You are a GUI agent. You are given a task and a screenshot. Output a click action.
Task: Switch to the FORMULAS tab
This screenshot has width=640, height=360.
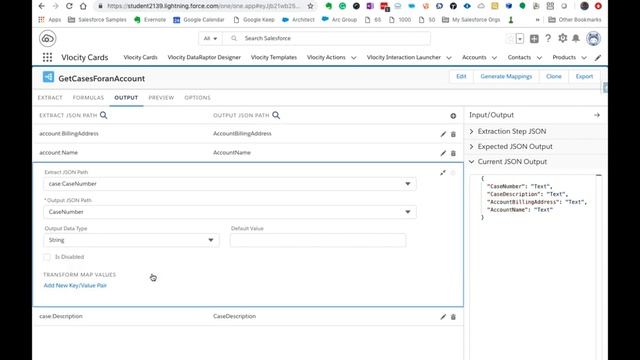click(x=88, y=98)
